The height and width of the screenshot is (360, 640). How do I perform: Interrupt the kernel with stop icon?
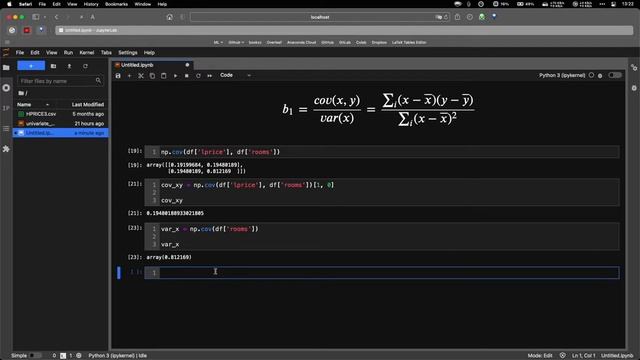(187, 76)
